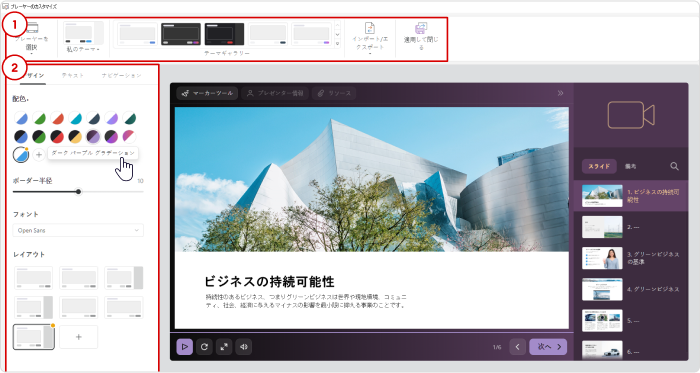Click the ボーダー半径 slider track
700x373 pixels.
(x=78, y=192)
